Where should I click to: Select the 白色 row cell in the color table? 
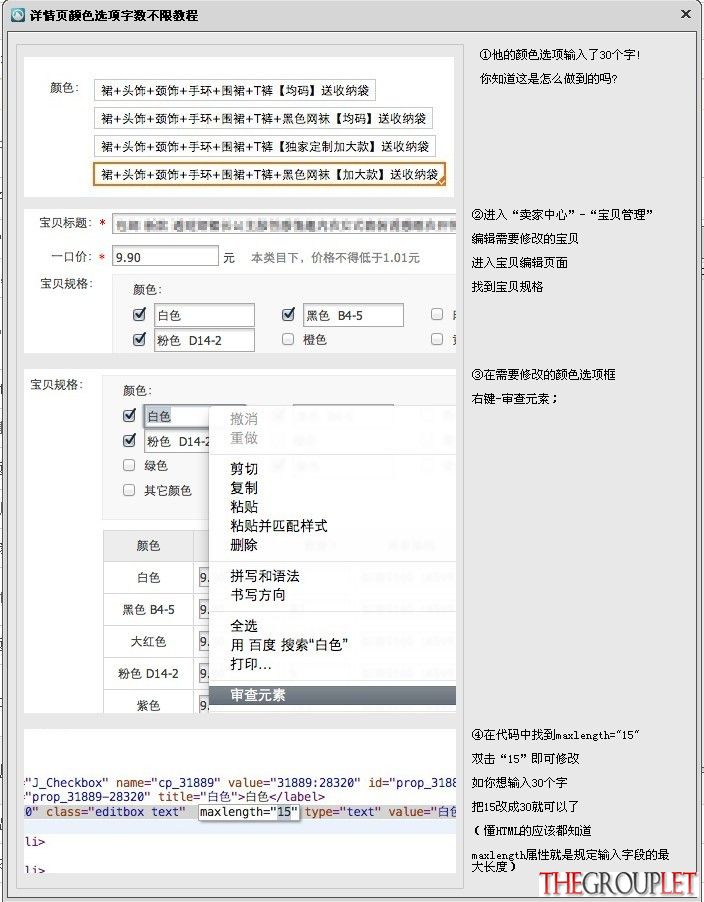[148, 578]
